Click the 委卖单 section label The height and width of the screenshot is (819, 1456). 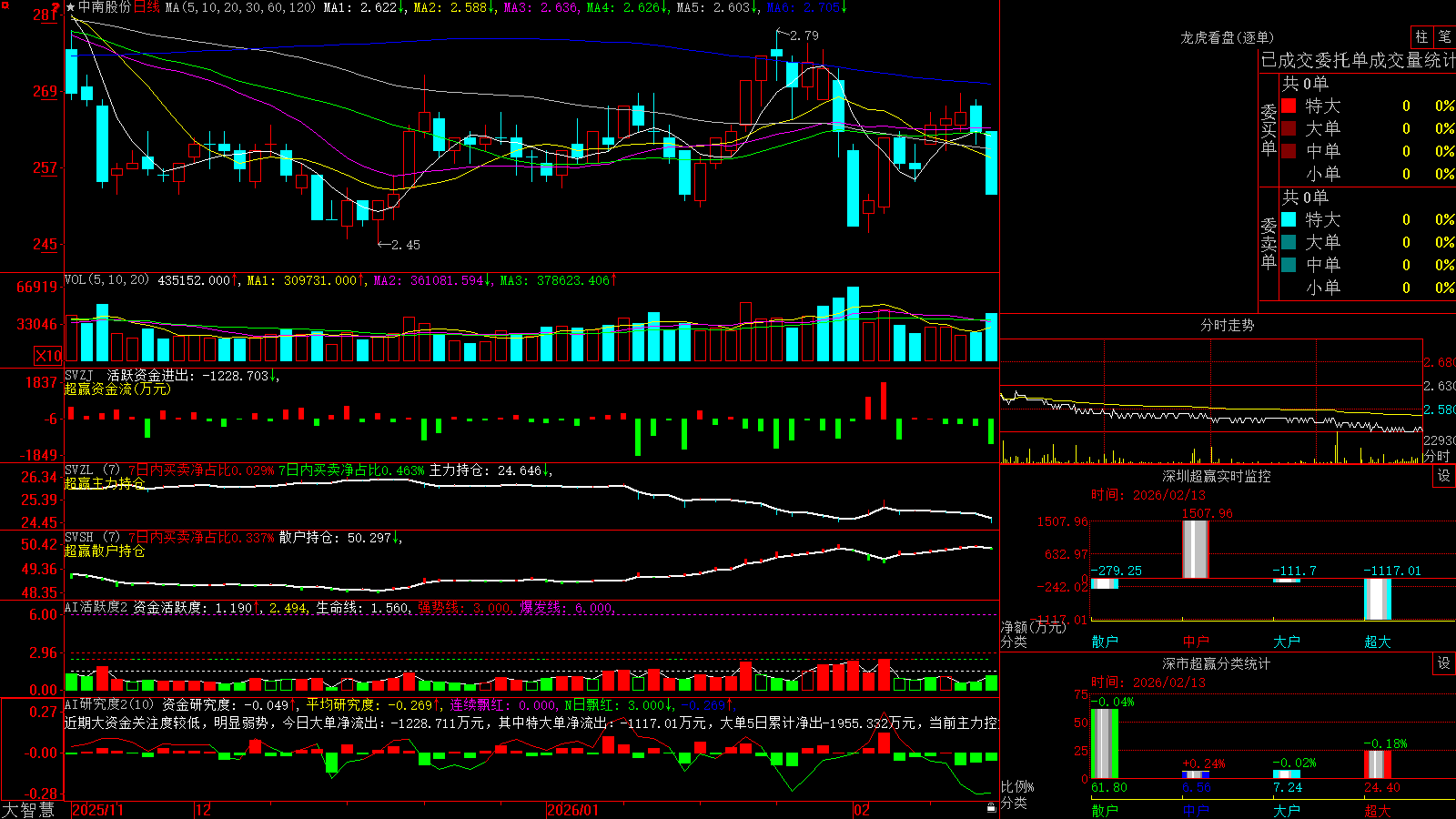[x=1269, y=243]
